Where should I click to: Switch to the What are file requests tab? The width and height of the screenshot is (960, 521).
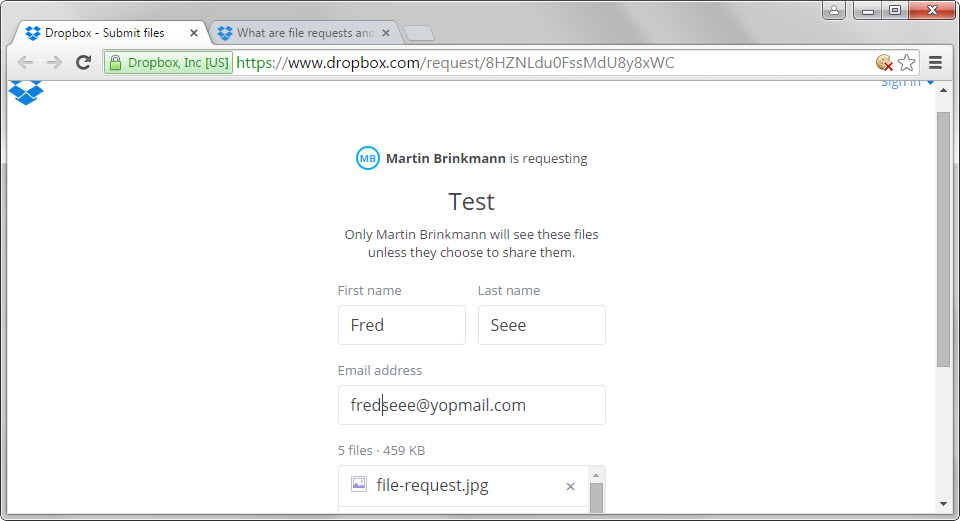(304, 33)
